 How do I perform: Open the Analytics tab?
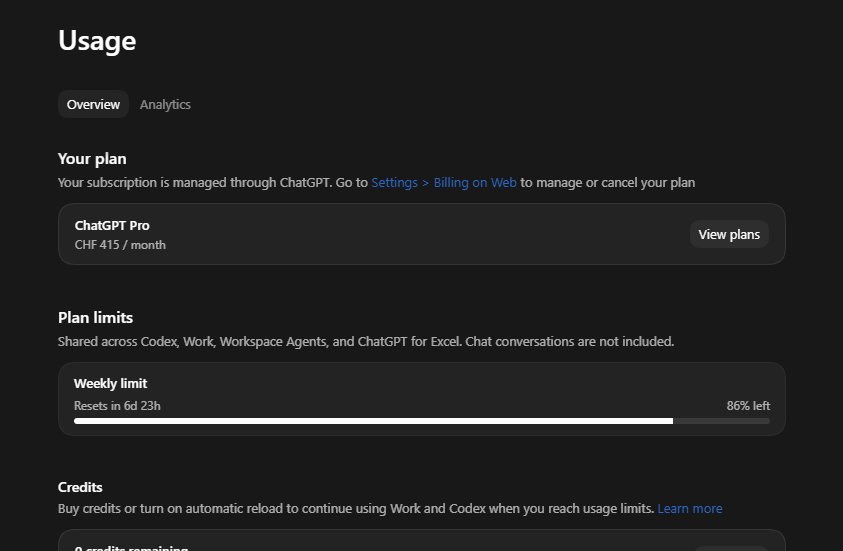(165, 104)
